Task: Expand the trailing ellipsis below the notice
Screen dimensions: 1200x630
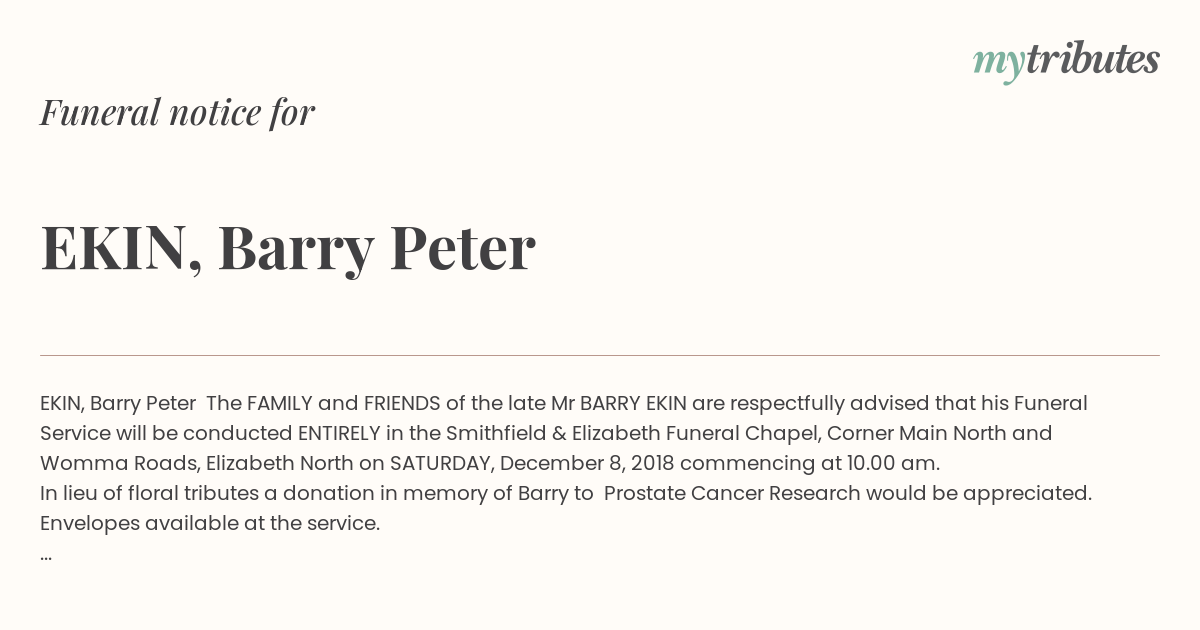Action: pyautogui.click(x=46, y=554)
